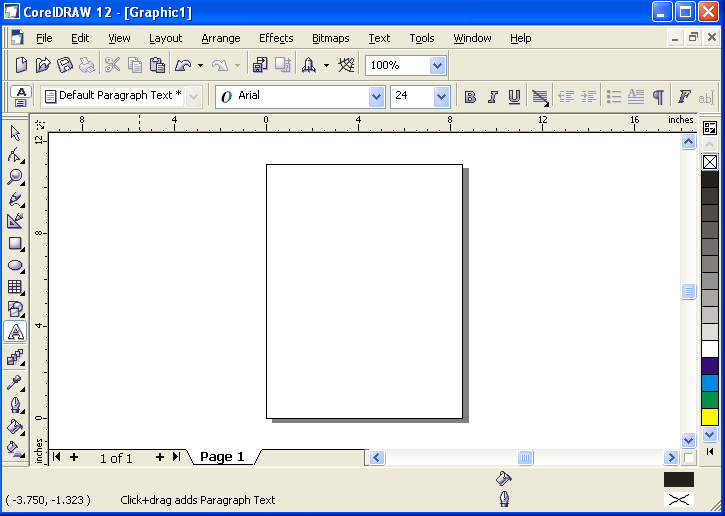Select the Graph Paper tool
Viewport: 725px width, 516px height.
pyautogui.click(x=15, y=287)
